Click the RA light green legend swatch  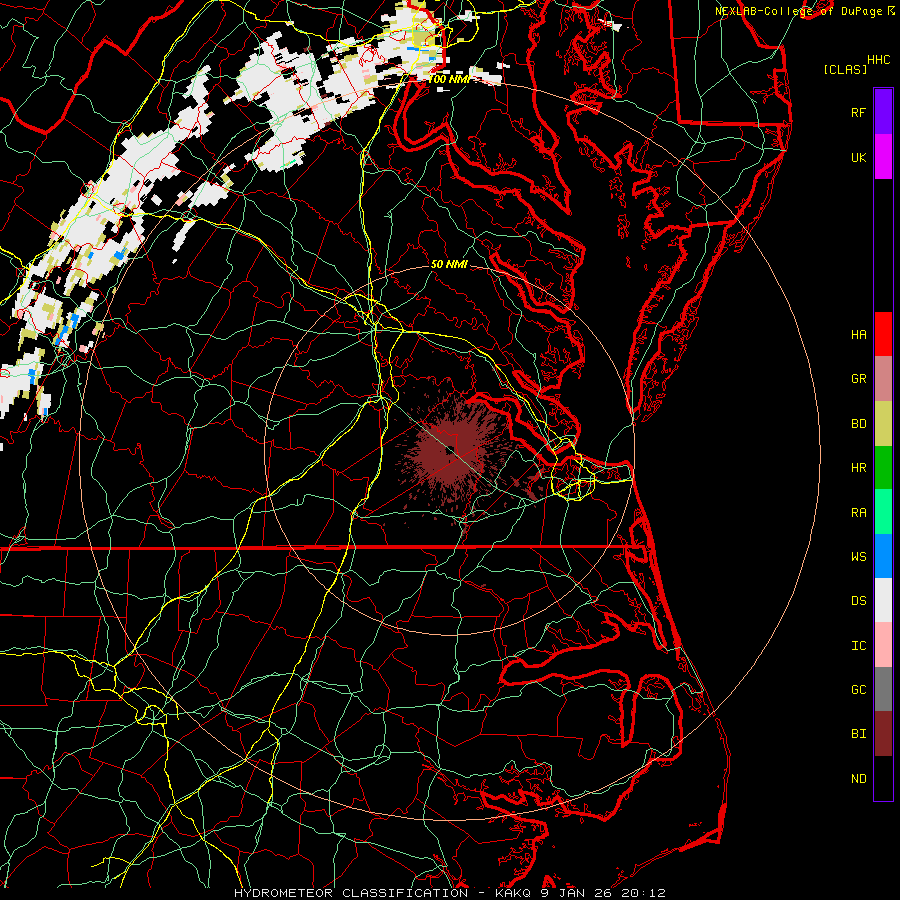(883, 512)
